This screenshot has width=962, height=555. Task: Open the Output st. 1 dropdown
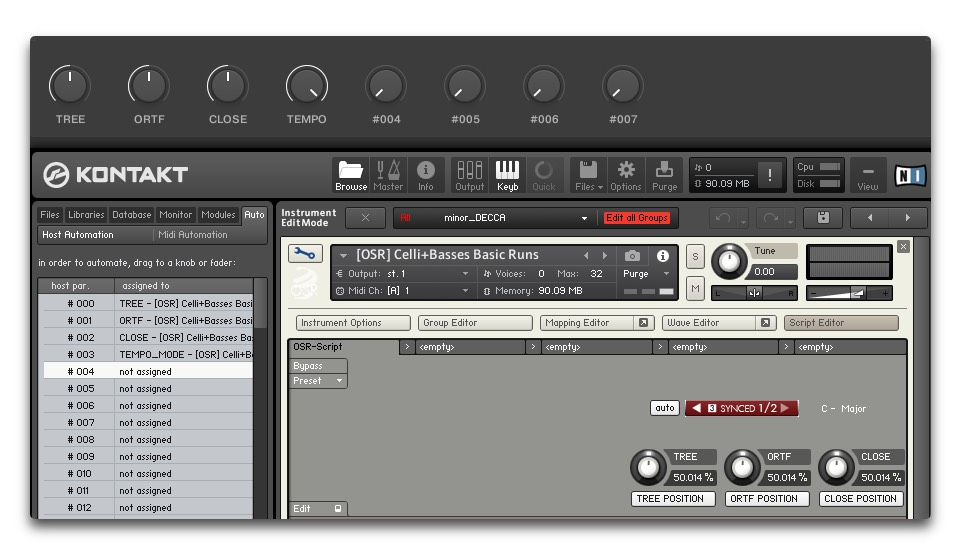tap(402, 274)
